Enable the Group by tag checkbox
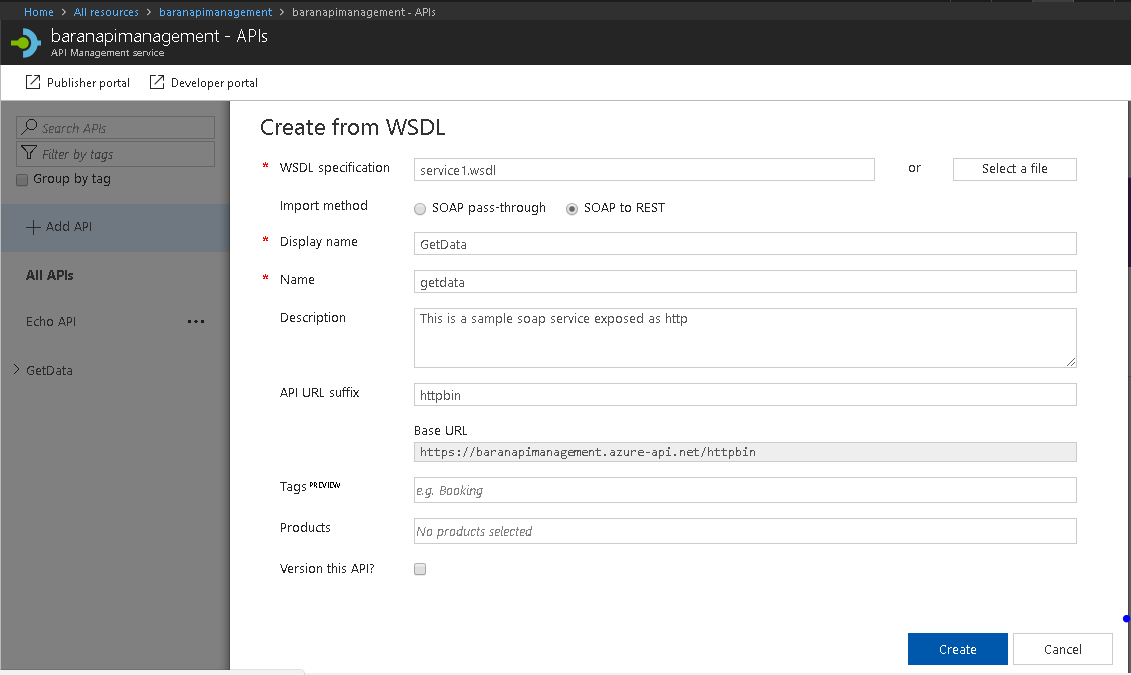Image resolution: width=1131 pixels, height=675 pixels. (x=22, y=180)
